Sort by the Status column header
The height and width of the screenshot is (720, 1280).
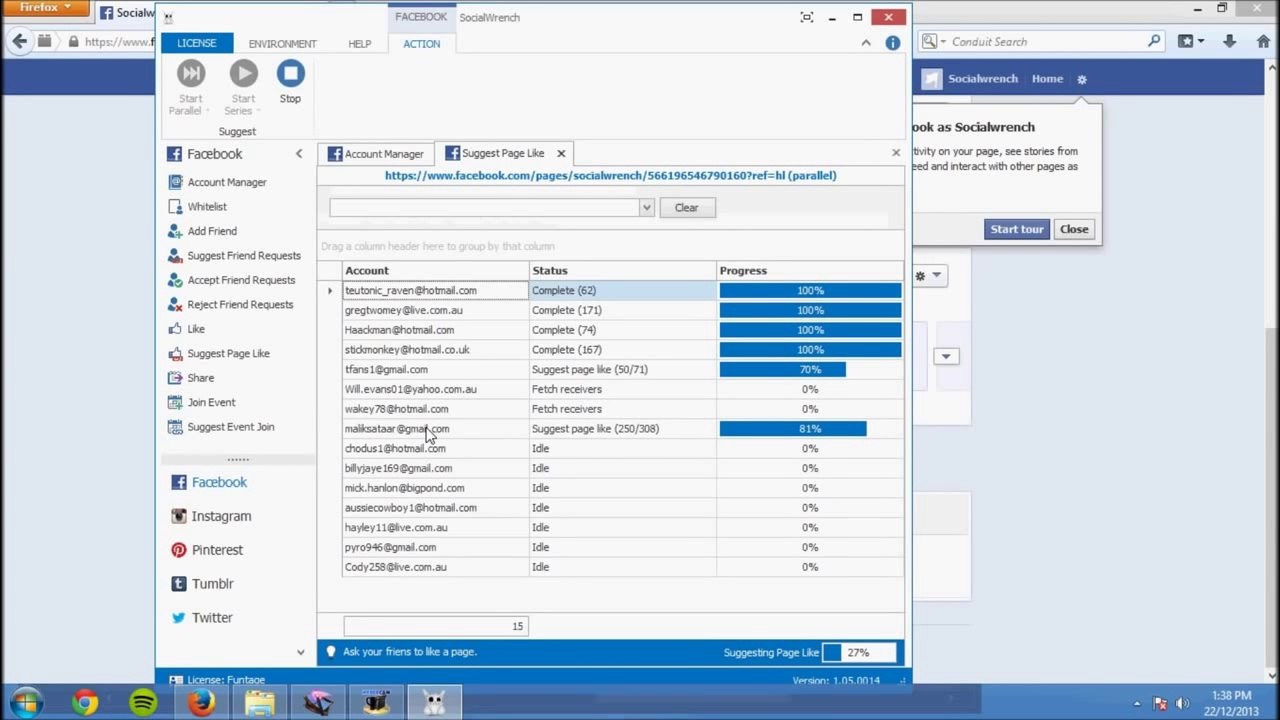pyautogui.click(x=622, y=271)
